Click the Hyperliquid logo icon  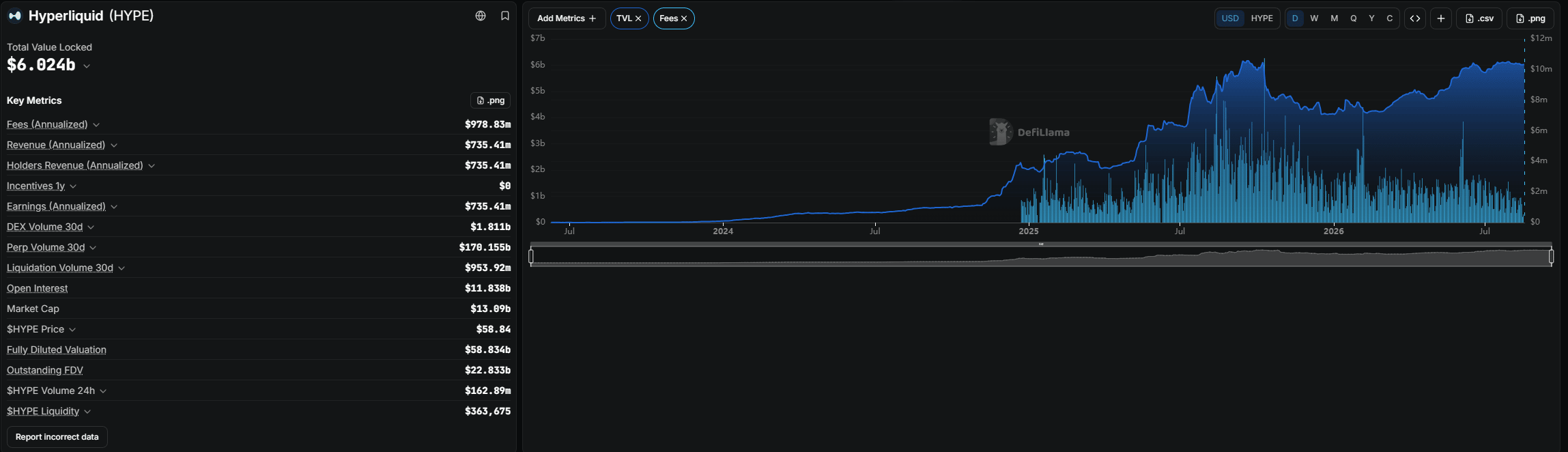pyautogui.click(x=14, y=16)
